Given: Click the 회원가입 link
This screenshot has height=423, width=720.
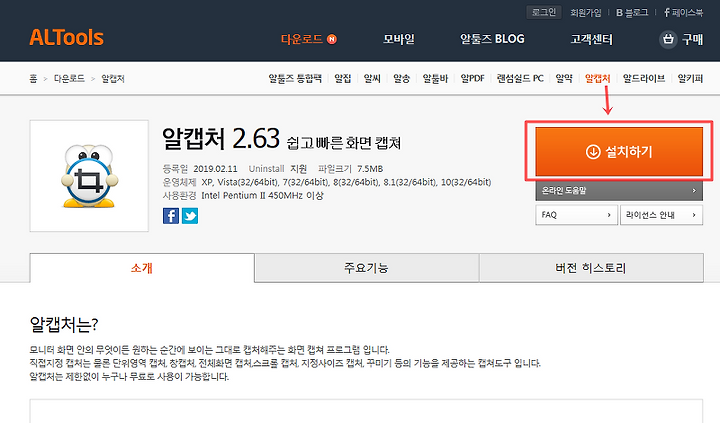Looking at the screenshot, I should [x=585, y=13].
